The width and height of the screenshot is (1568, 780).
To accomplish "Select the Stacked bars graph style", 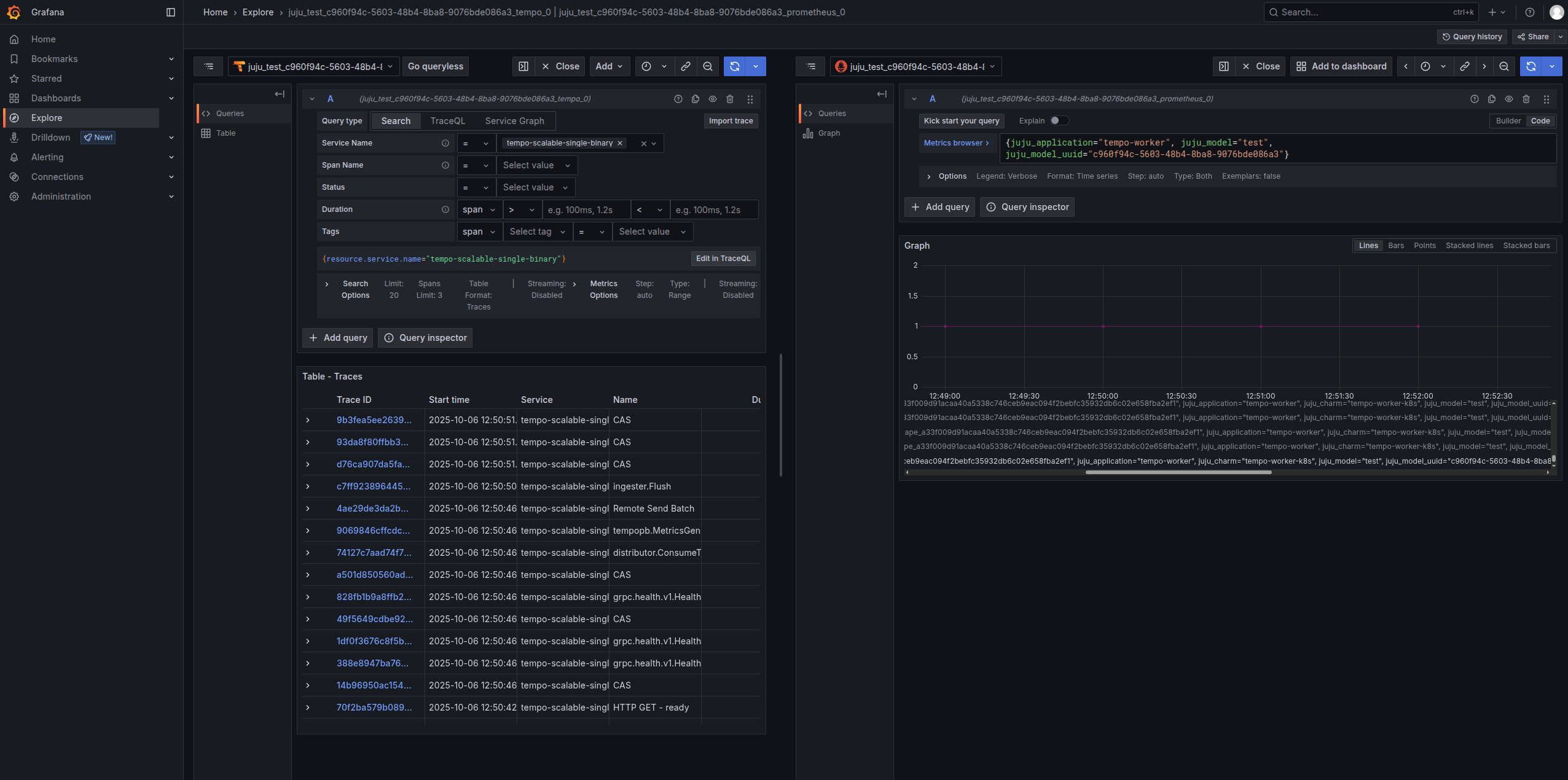I will pyautogui.click(x=1526, y=246).
